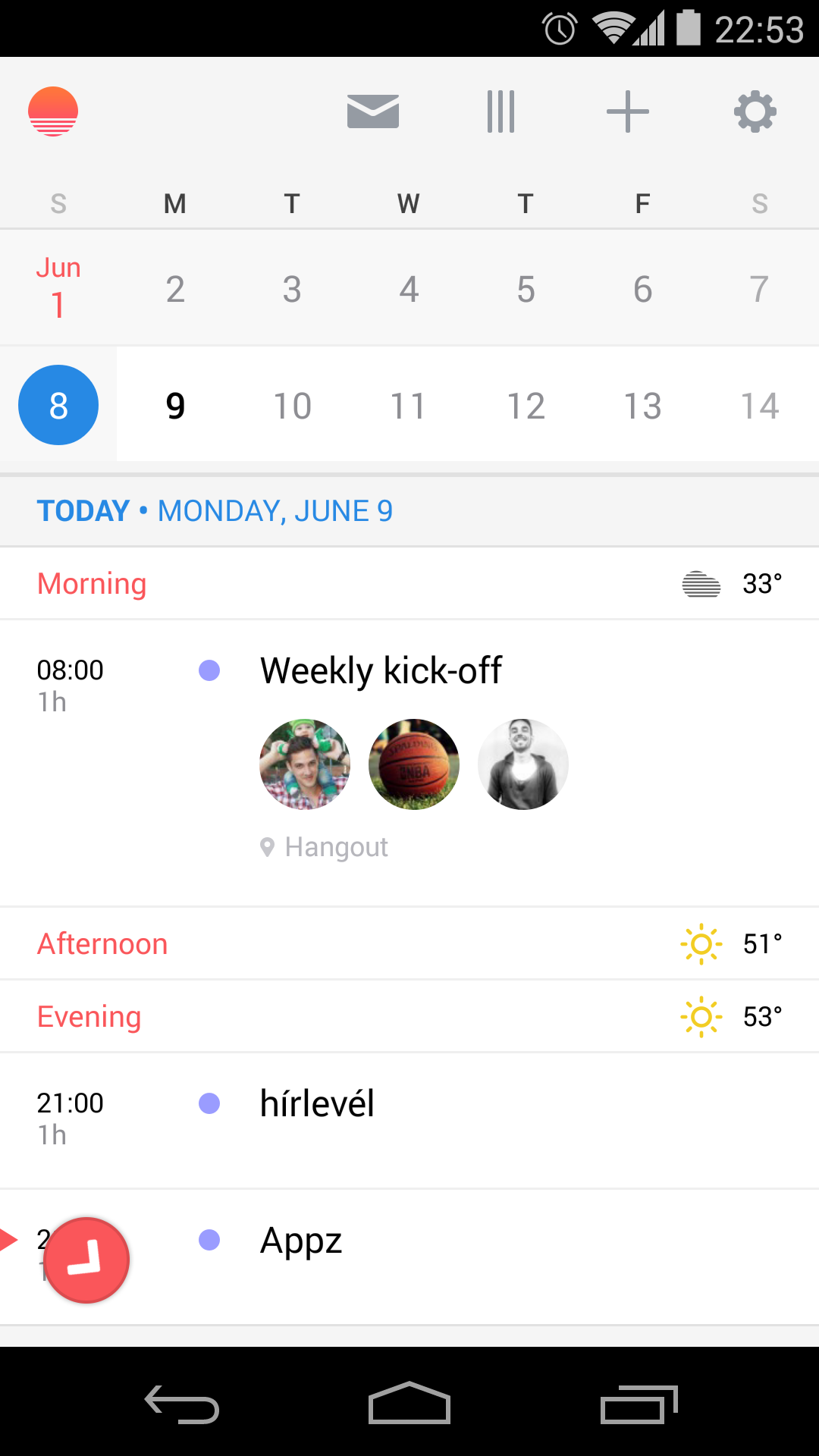Tap the red clock floating button
This screenshot has width=819, height=1456.
(x=86, y=1260)
